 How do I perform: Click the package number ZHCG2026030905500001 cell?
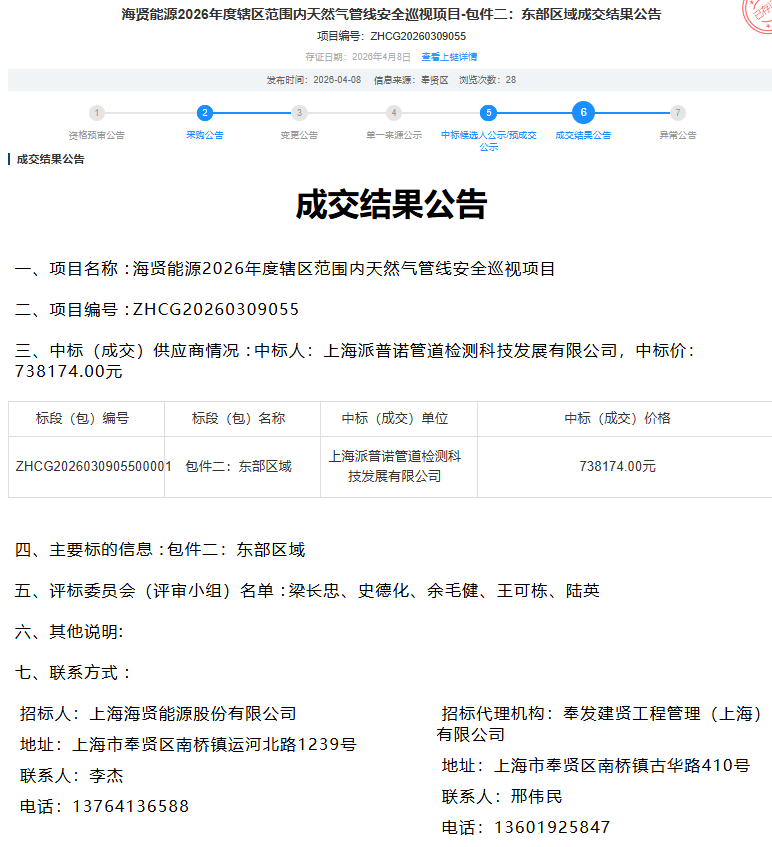pos(94,466)
